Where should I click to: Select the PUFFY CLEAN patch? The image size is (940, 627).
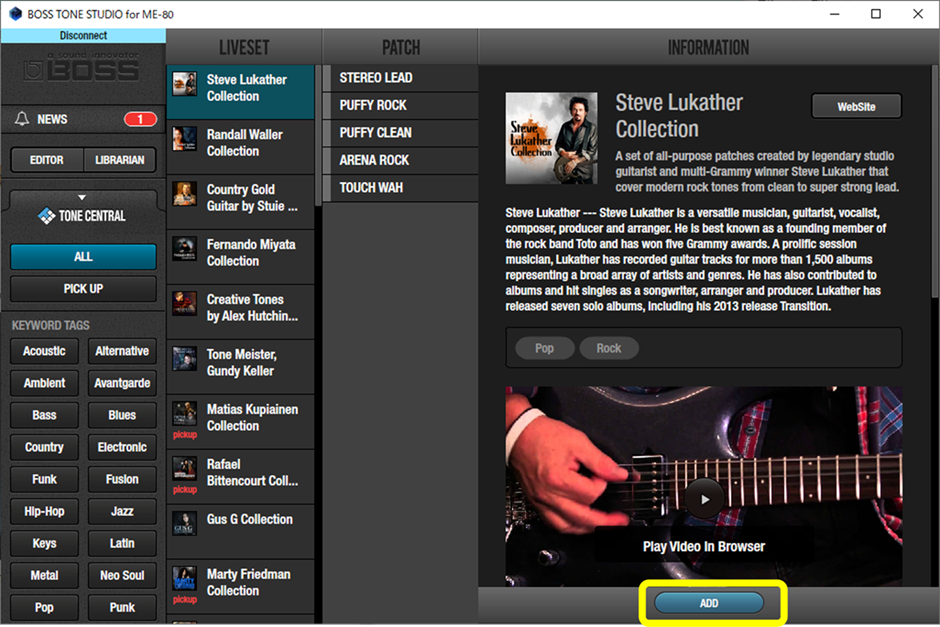(x=400, y=133)
